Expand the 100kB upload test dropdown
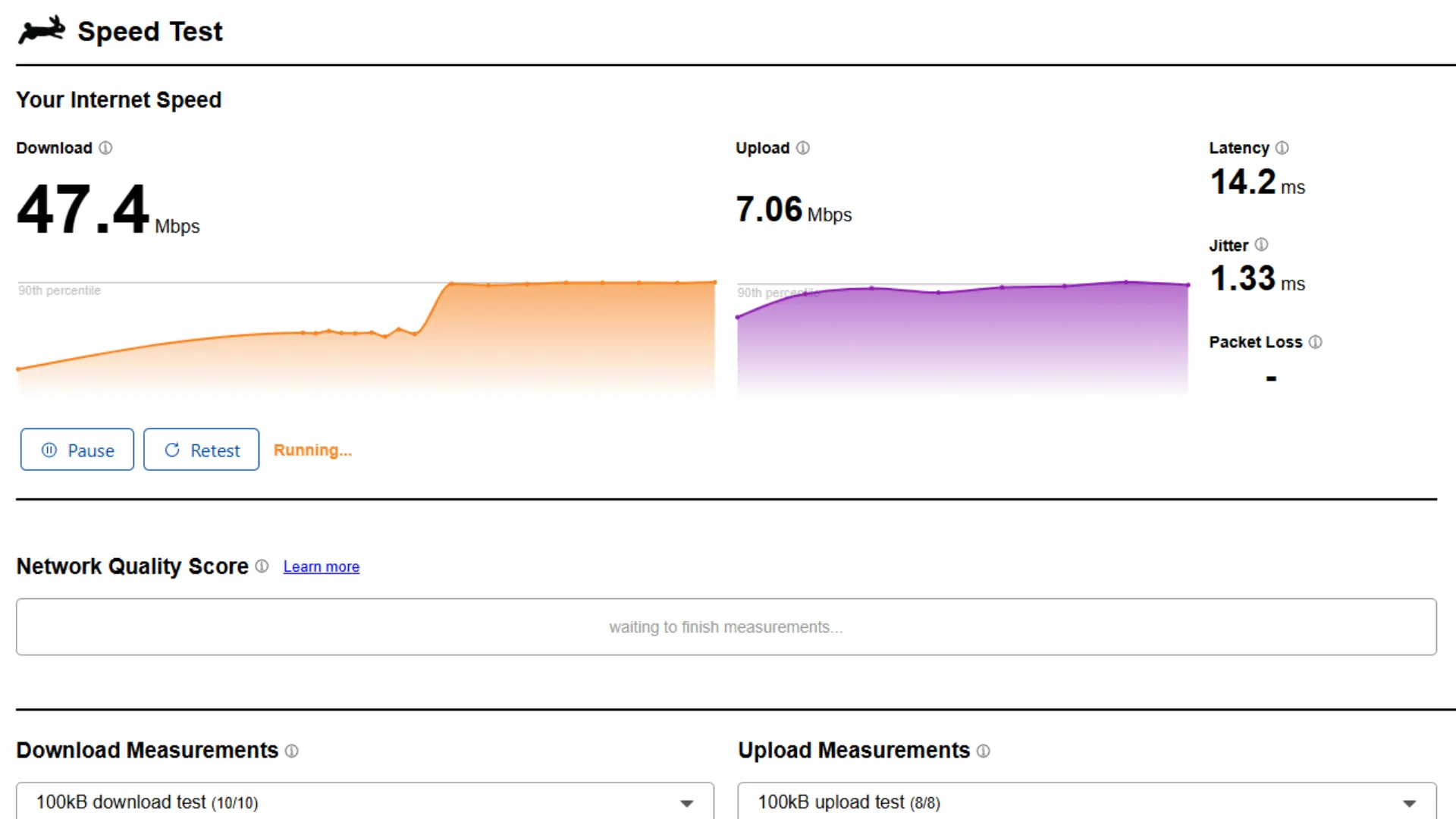Viewport: 1456px width, 819px height. point(1087,802)
